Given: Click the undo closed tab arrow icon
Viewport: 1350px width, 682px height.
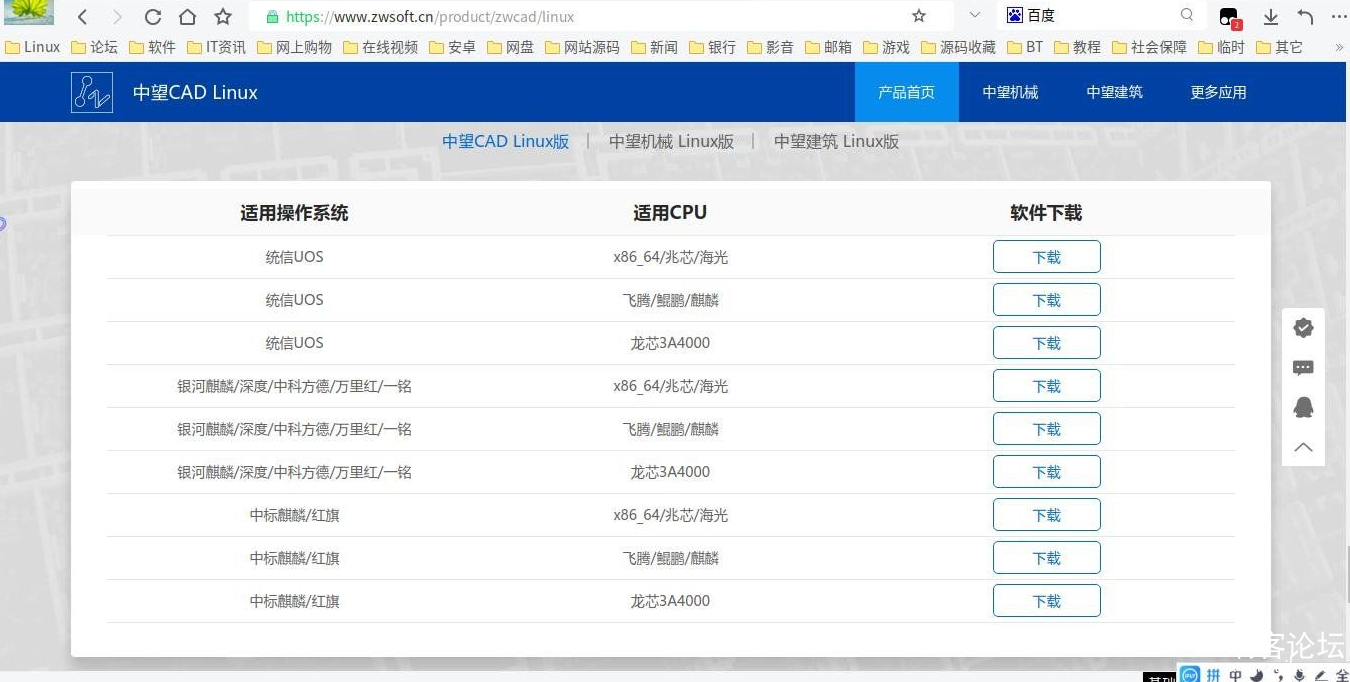Looking at the screenshot, I should tap(1305, 17).
